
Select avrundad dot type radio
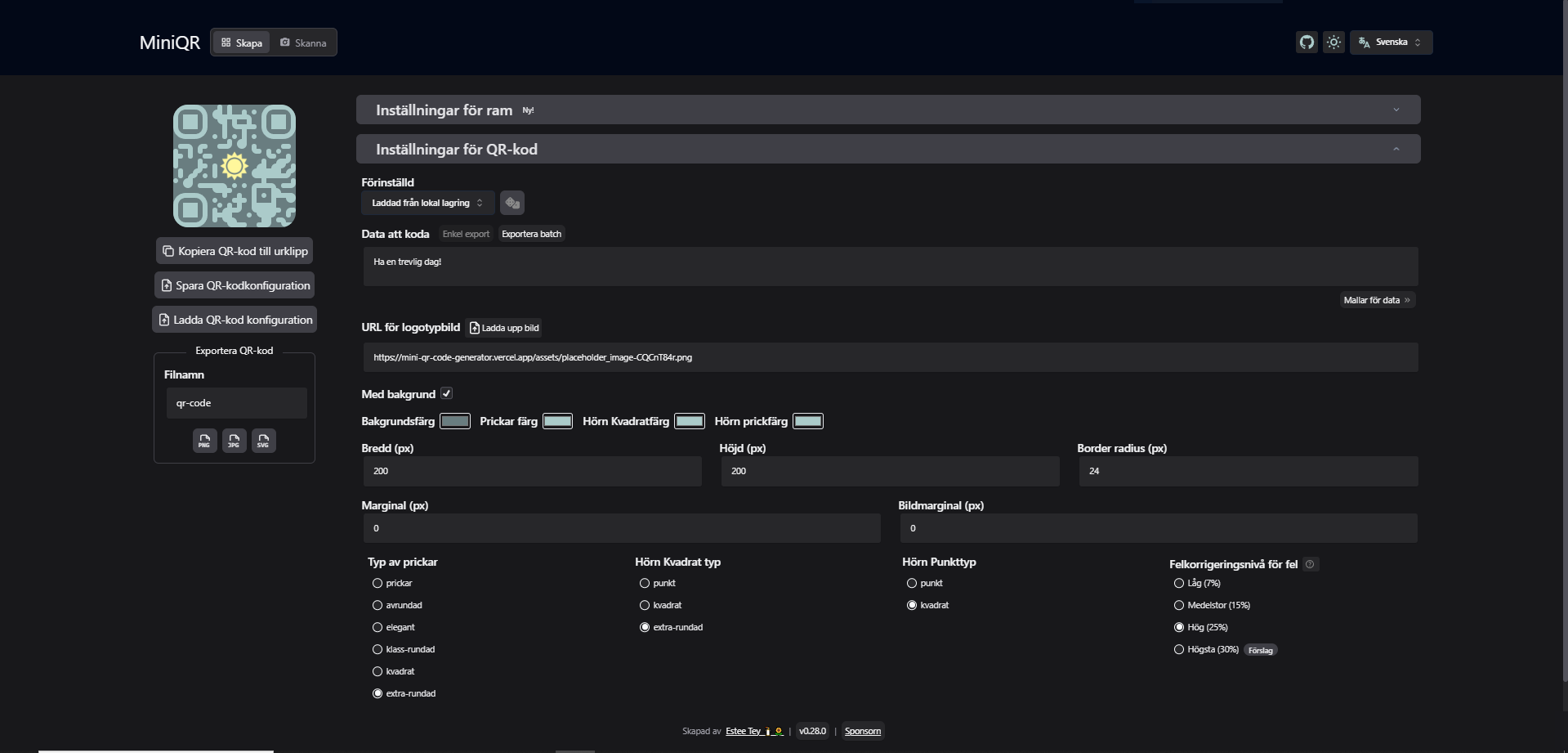(377, 605)
